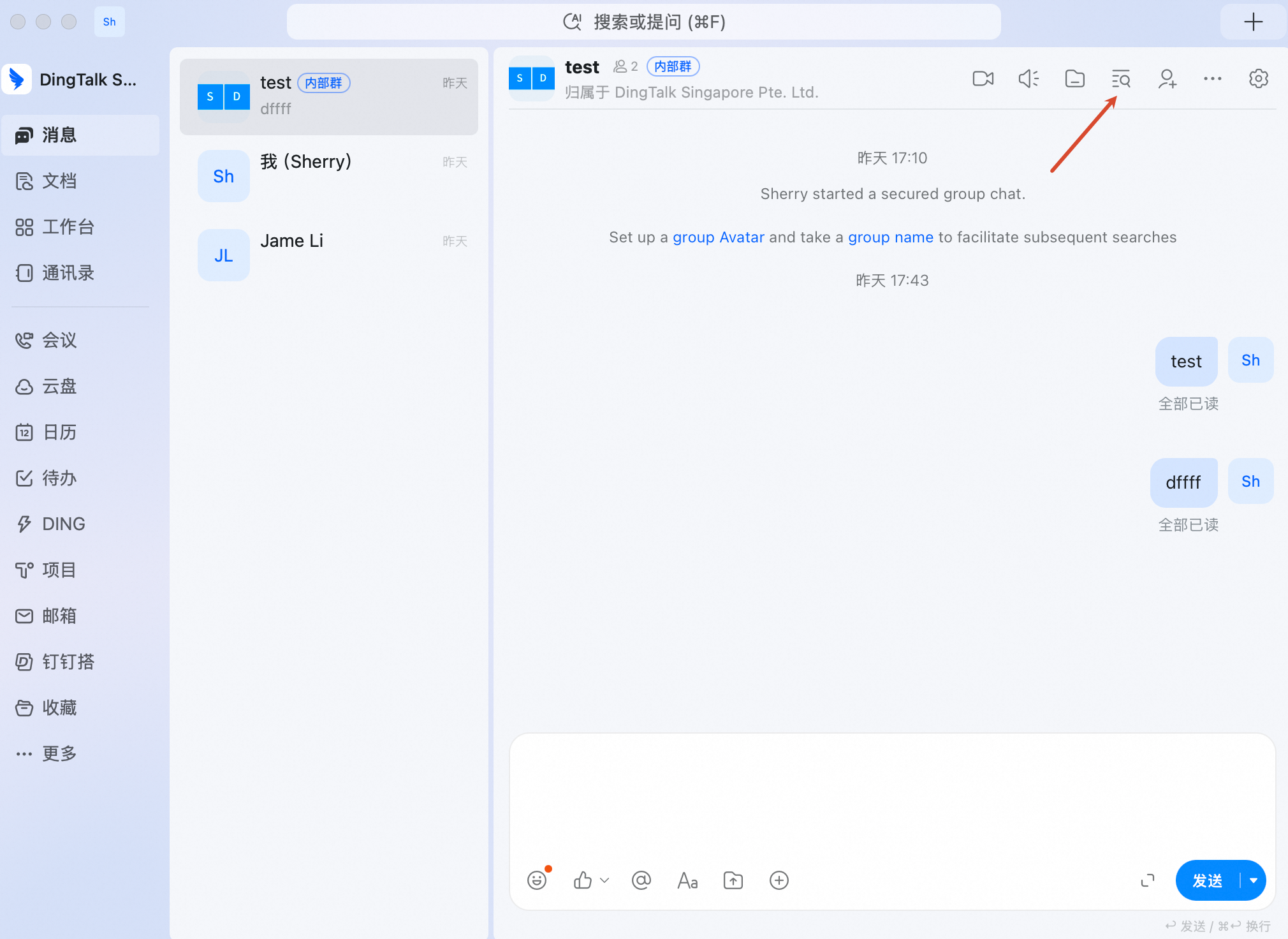Click the 发送 send button
Image resolution: width=1288 pixels, height=939 pixels.
1207,880
